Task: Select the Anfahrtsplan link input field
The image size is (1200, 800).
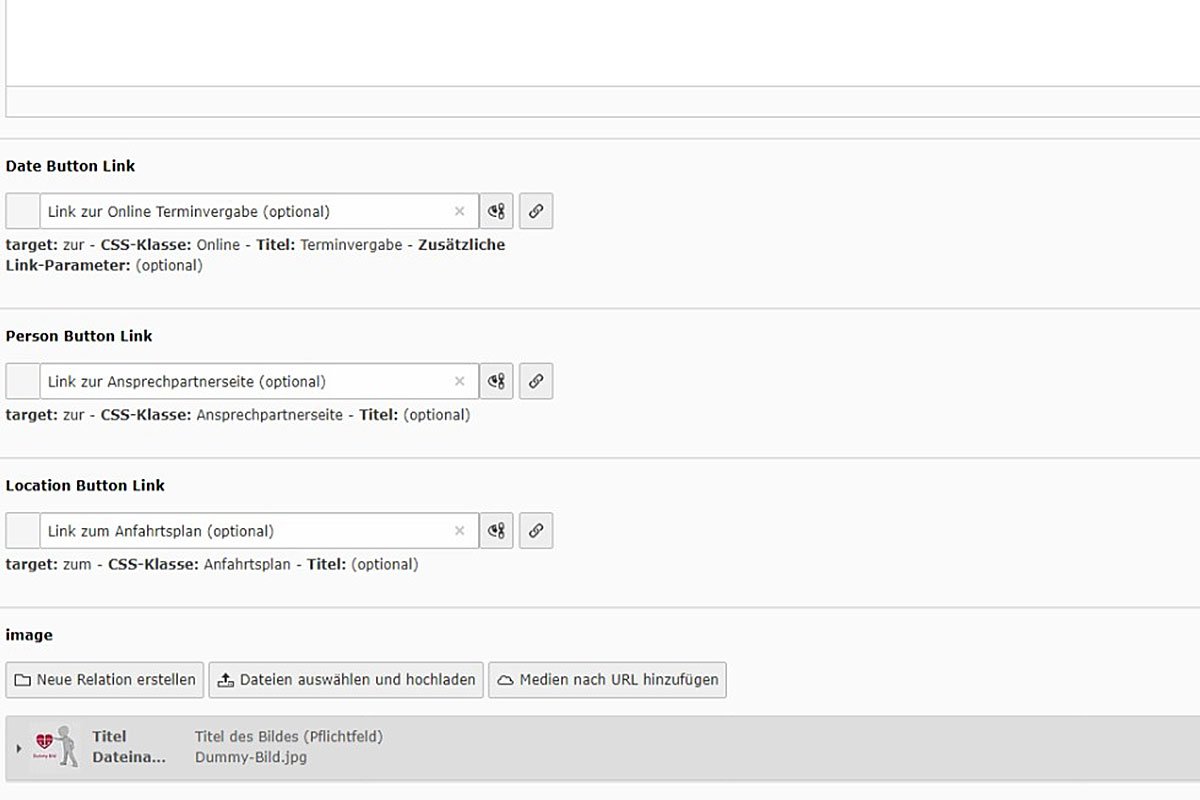Action: tap(240, 531)
